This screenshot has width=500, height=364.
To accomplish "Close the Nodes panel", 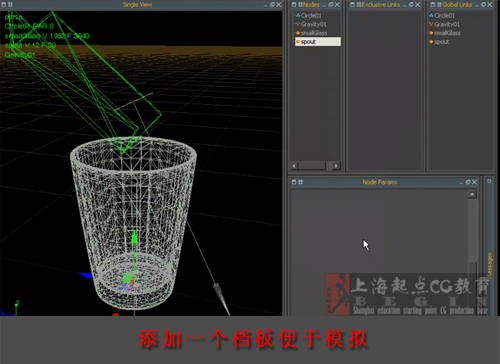I will coord(337,5).
